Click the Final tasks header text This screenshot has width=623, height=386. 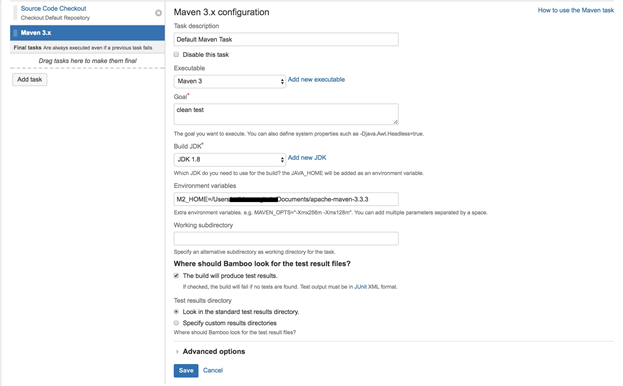[27, 48]
